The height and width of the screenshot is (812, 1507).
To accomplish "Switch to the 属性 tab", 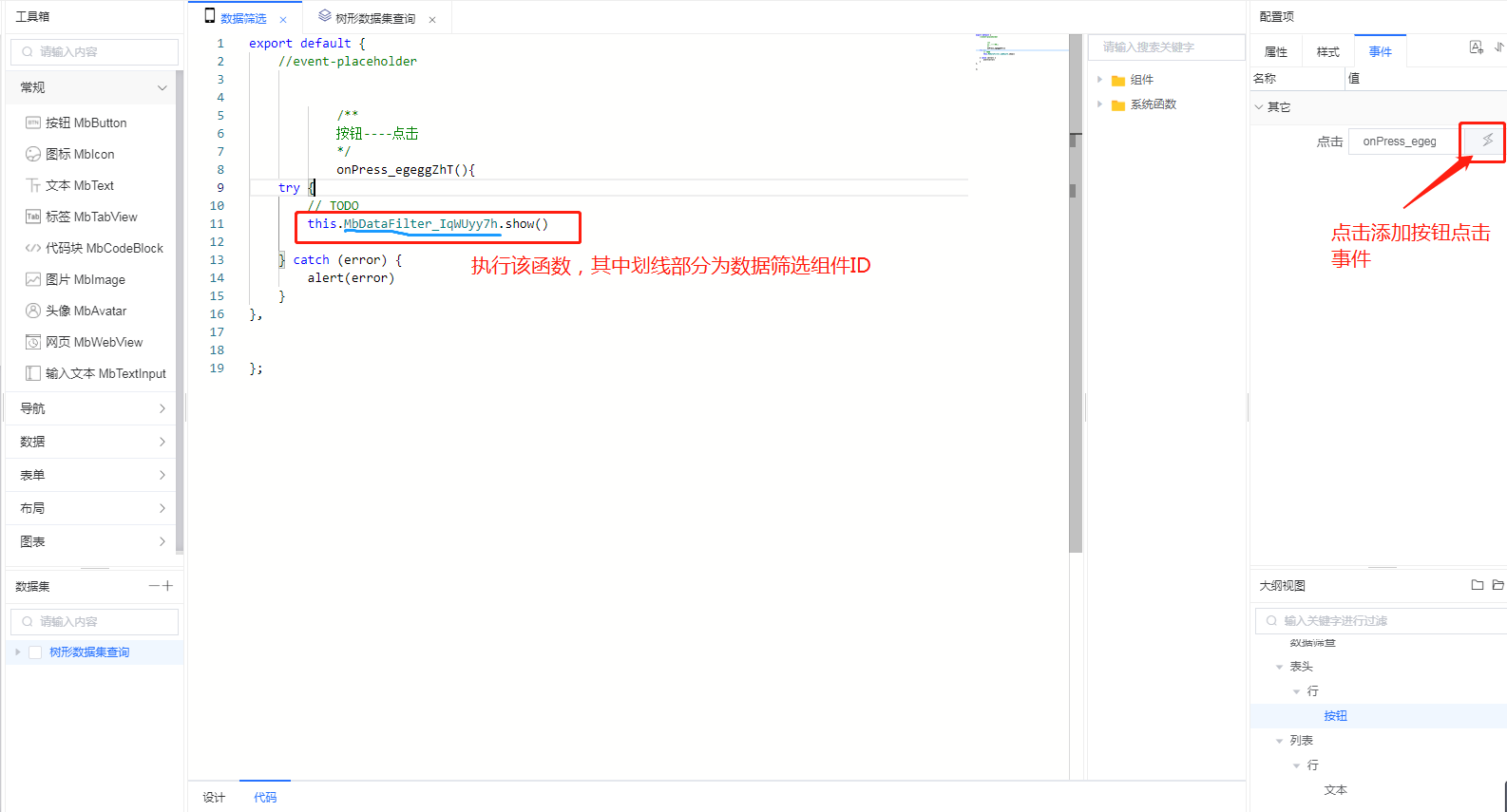I will 1275,52.
